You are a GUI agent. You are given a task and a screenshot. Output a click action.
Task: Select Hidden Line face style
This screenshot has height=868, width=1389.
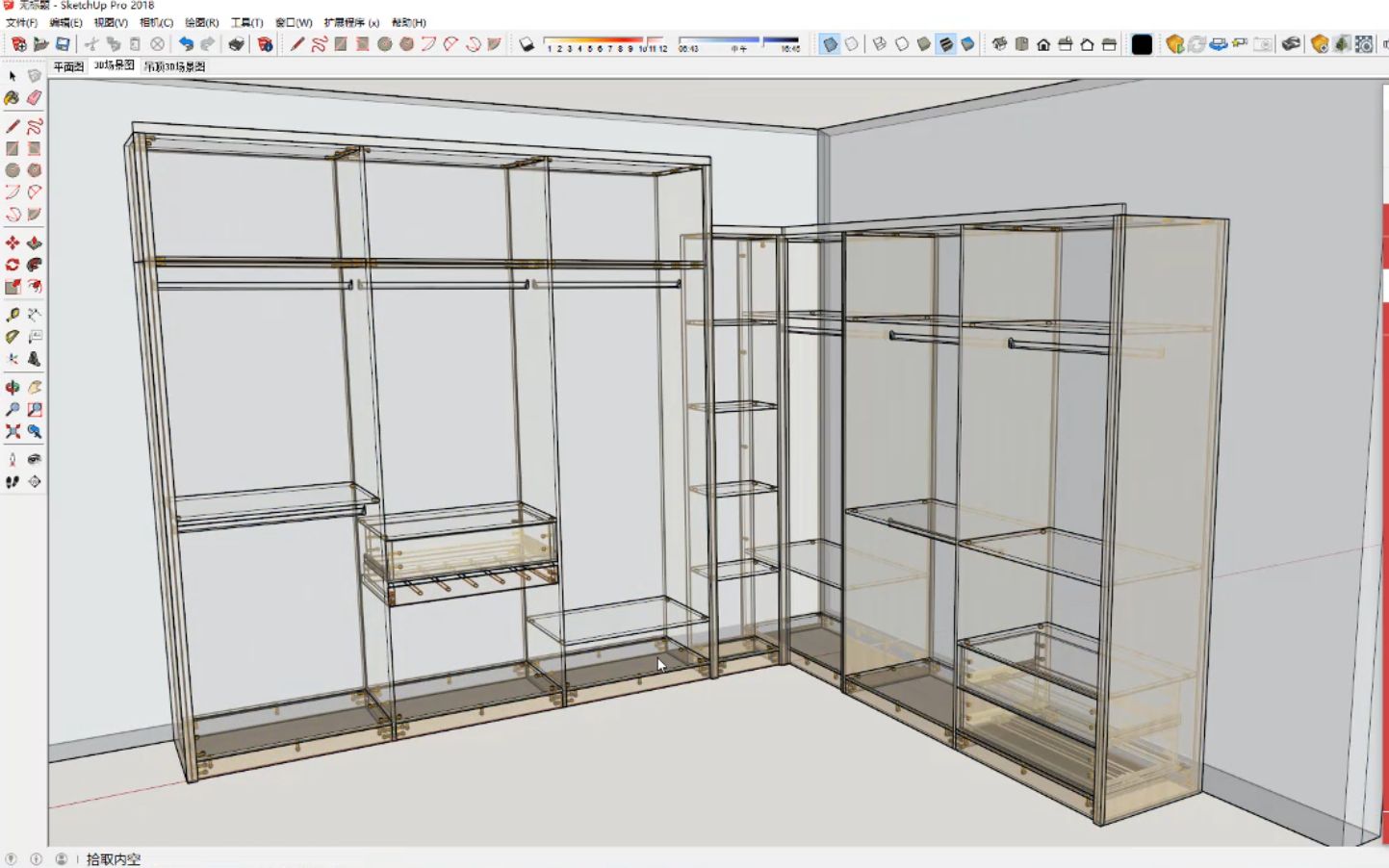pos(902,44)
